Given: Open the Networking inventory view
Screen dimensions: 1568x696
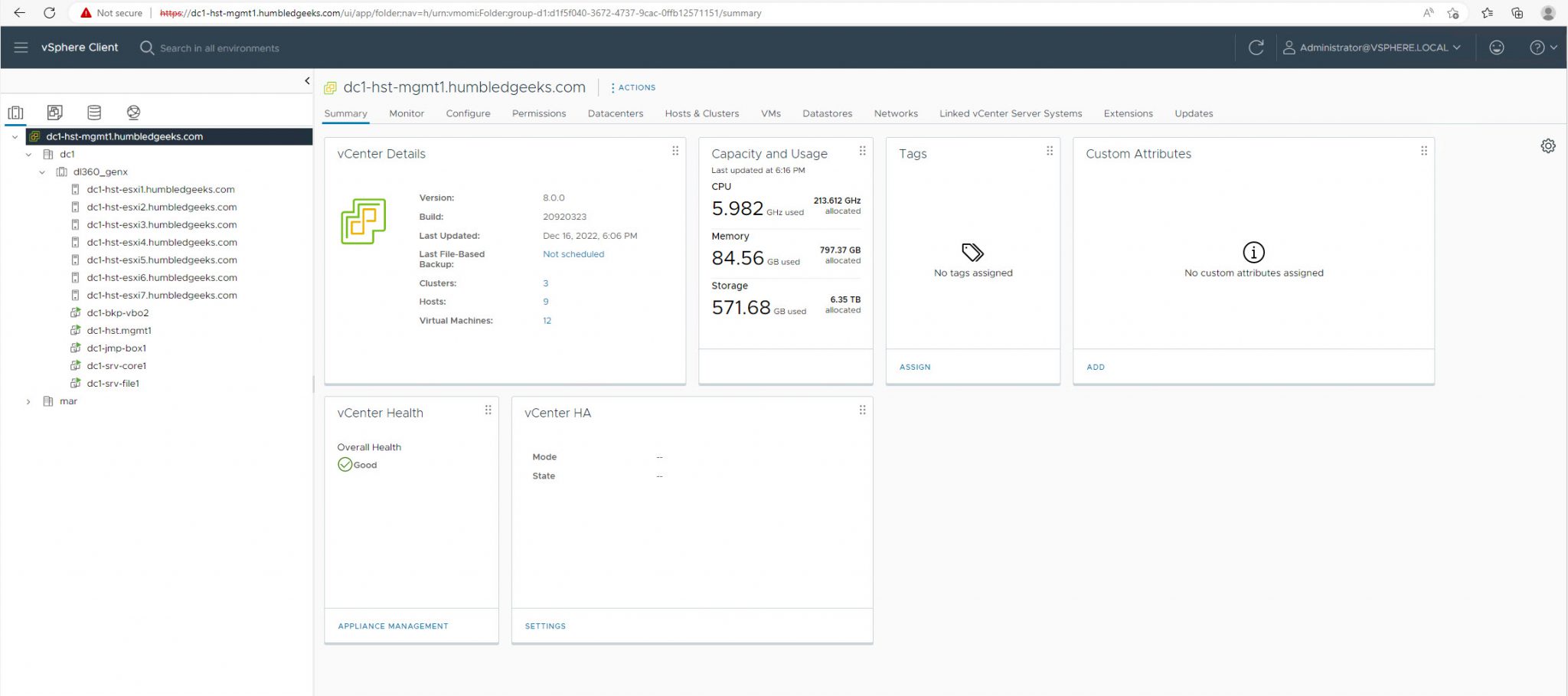Looking at the screenshot, I should pyautogui.click(x=133, y=112).
